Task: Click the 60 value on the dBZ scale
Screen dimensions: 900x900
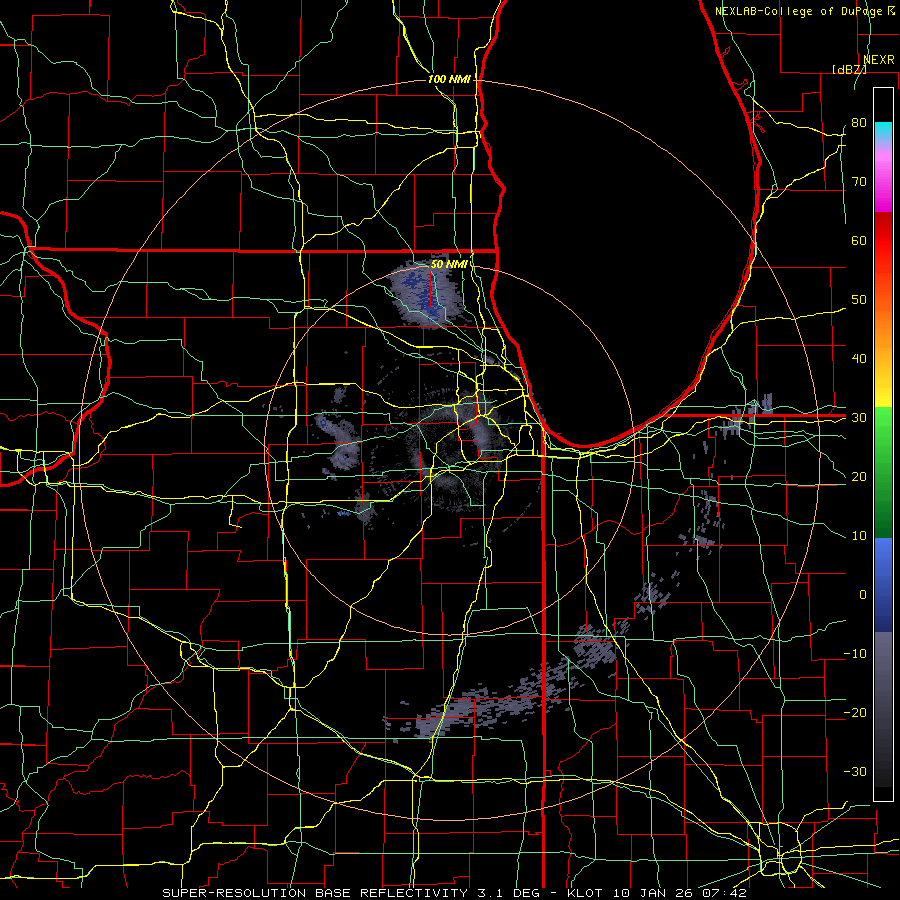Action: click(x=859, y=240)
